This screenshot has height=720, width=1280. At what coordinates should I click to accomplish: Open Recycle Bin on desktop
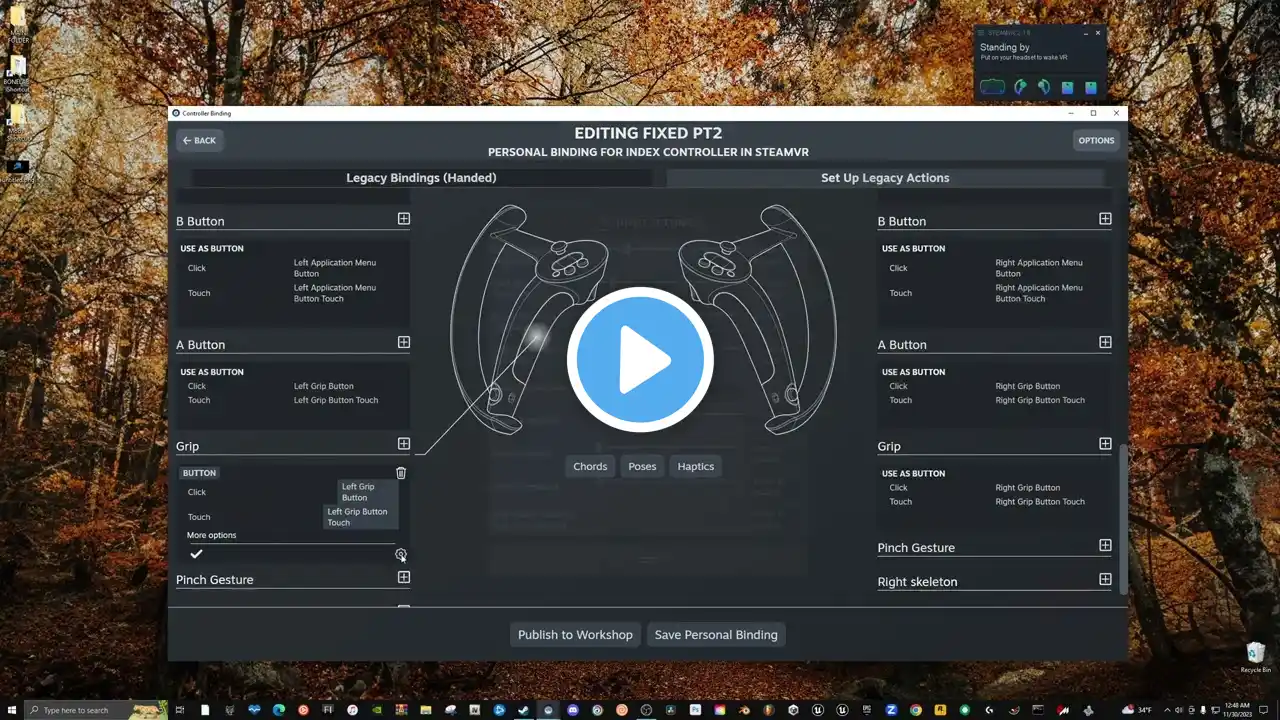(1256, 657)
